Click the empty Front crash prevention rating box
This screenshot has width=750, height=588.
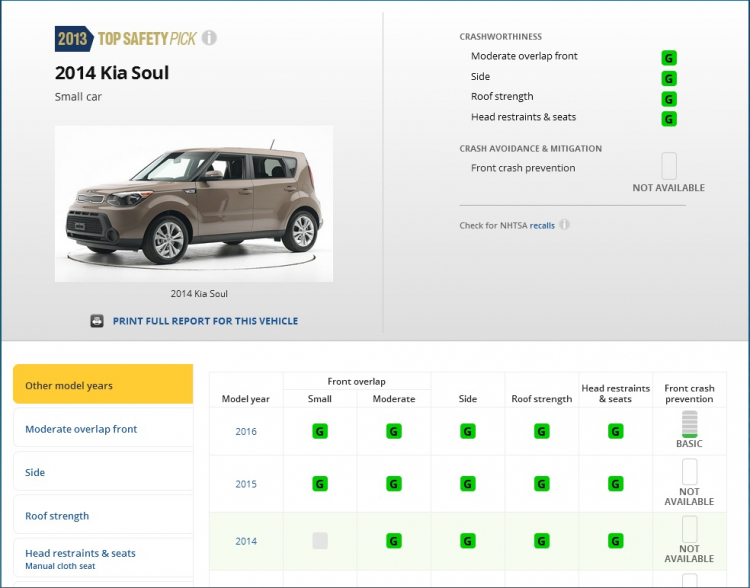click(x=669, y=166)
